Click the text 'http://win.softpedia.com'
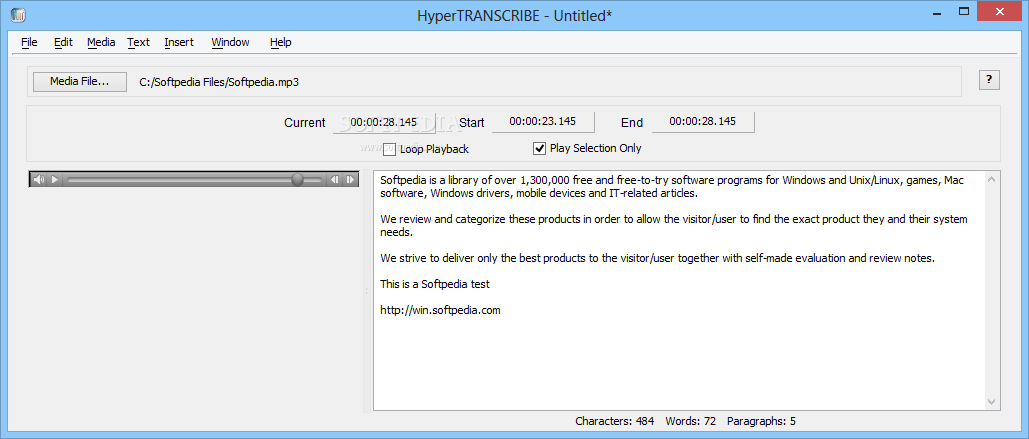 (440, 310)
